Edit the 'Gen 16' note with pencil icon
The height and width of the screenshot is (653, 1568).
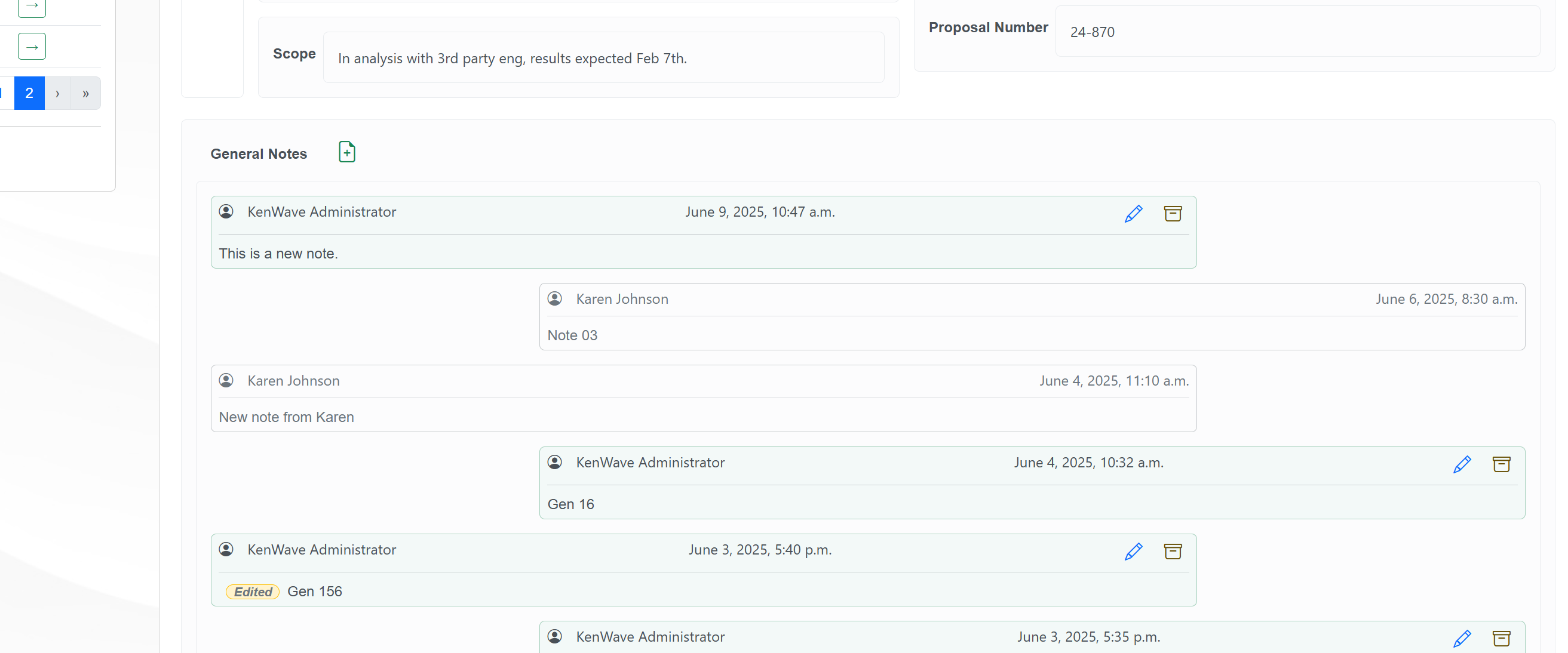point(1462,464)
